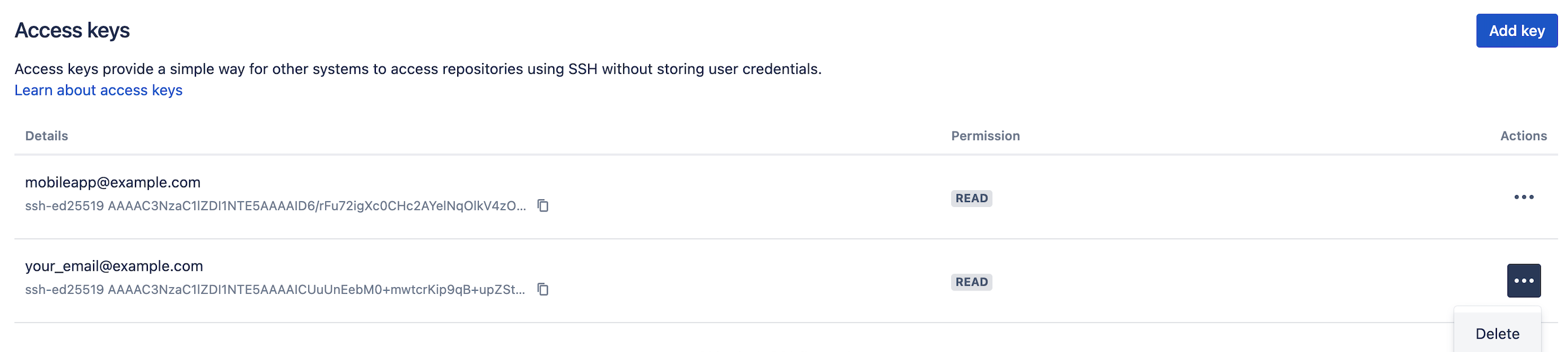Click the READ badge for your_email@example.com

pos(971,282)
